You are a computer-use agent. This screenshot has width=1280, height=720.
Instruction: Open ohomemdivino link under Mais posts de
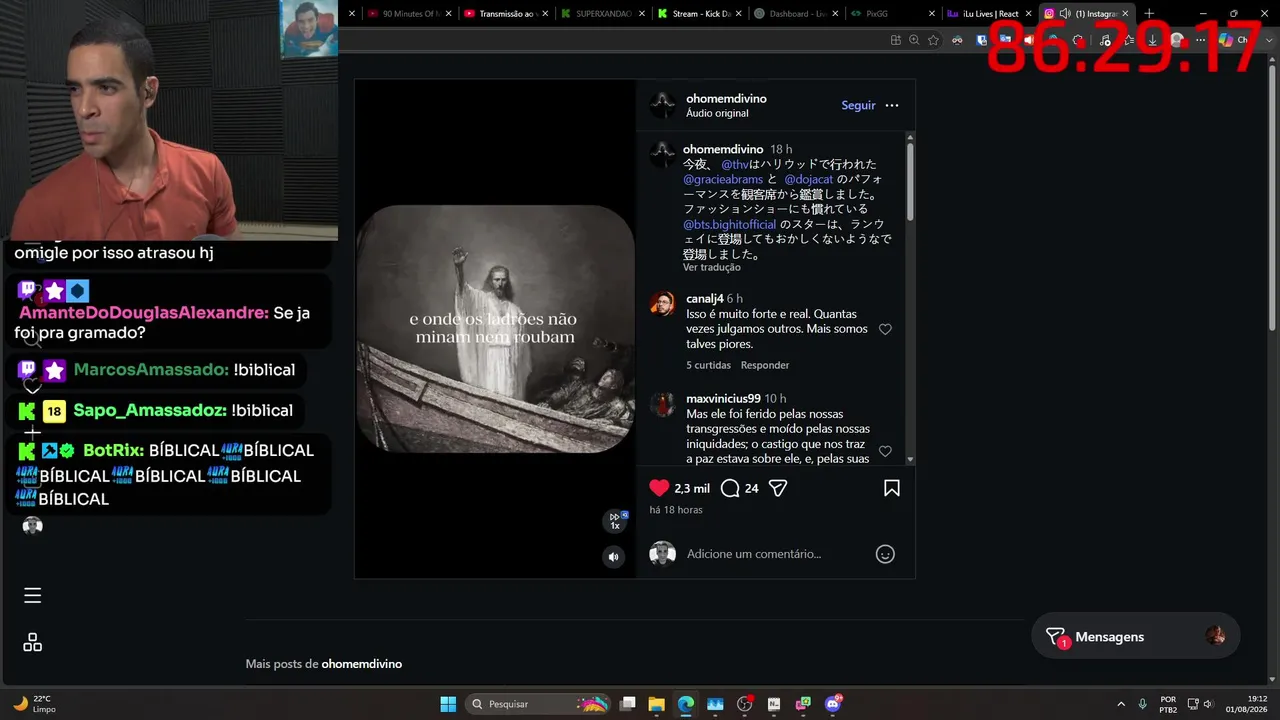pos(362,664)
